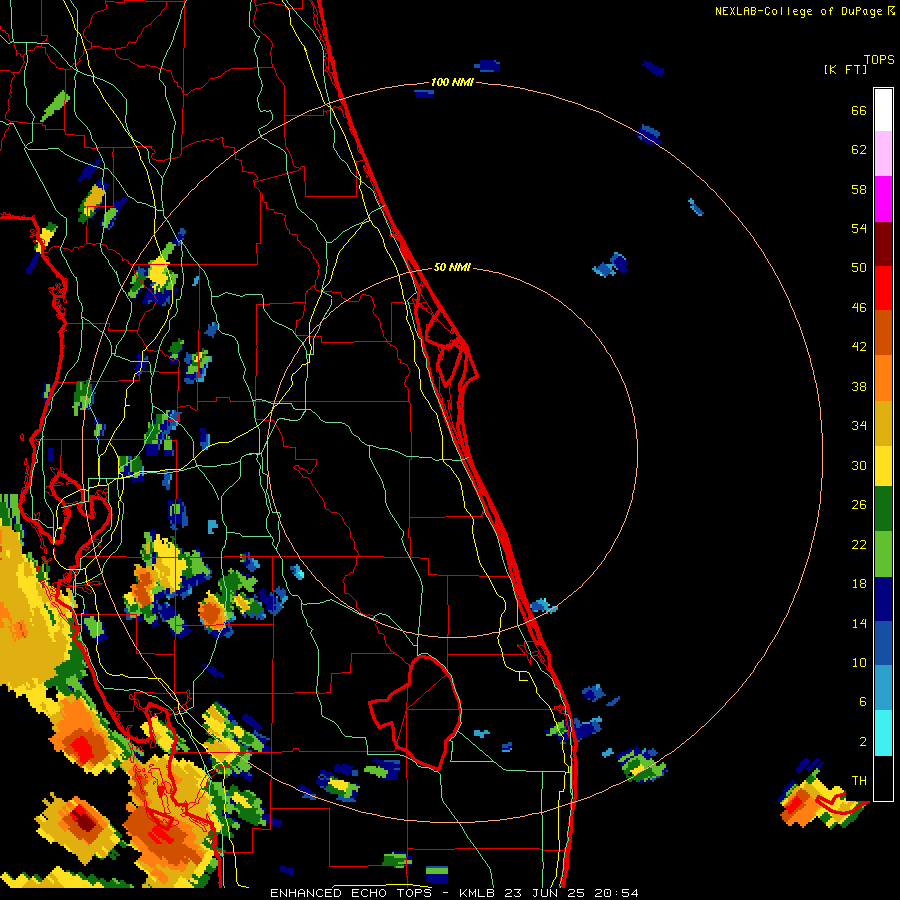900x900 pixels.
Task: Click the 50 NMI range ring label
Action: 452,267
